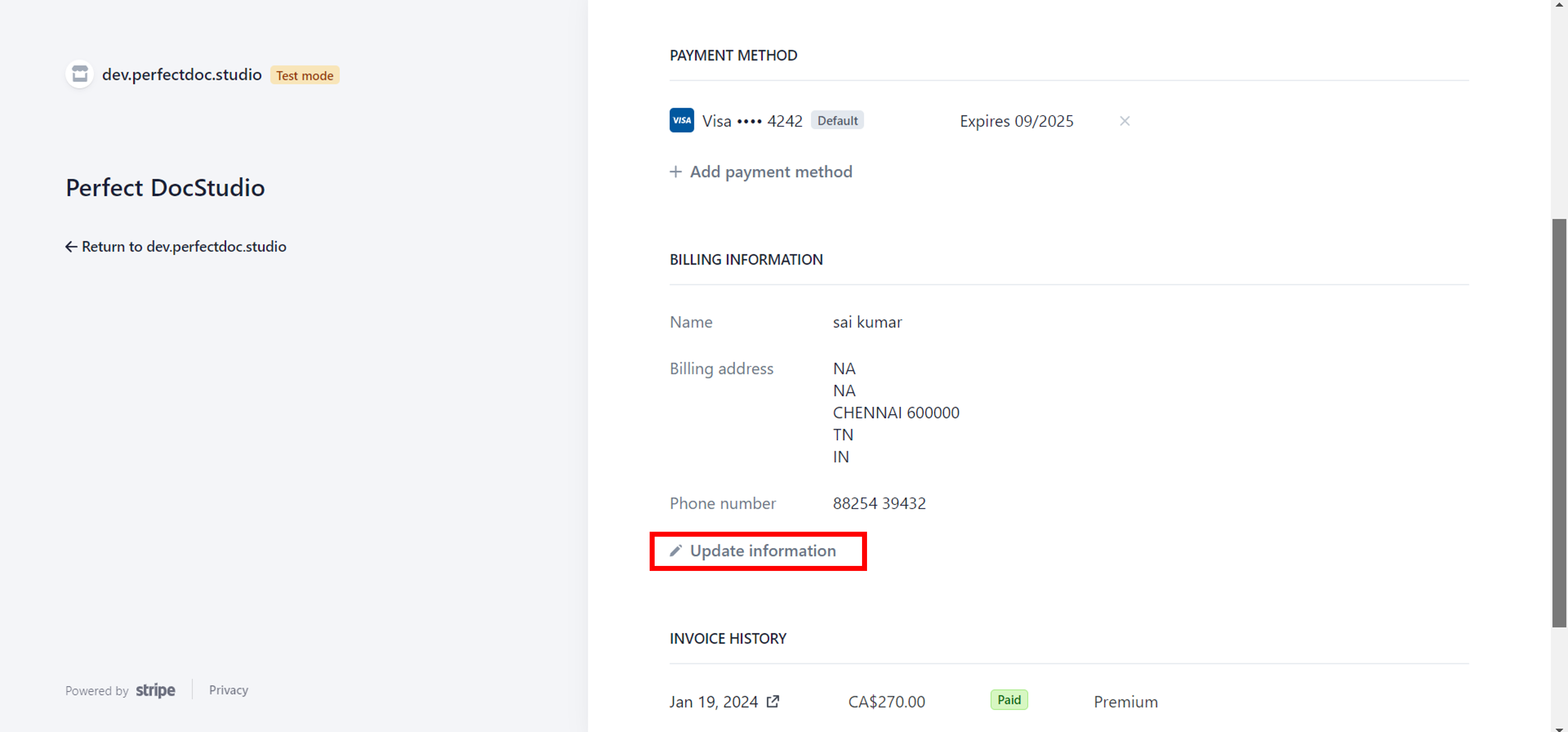
Task: Open the Jan 19, 2024 invoice external link icon
Action: click(x=773, y=702)
